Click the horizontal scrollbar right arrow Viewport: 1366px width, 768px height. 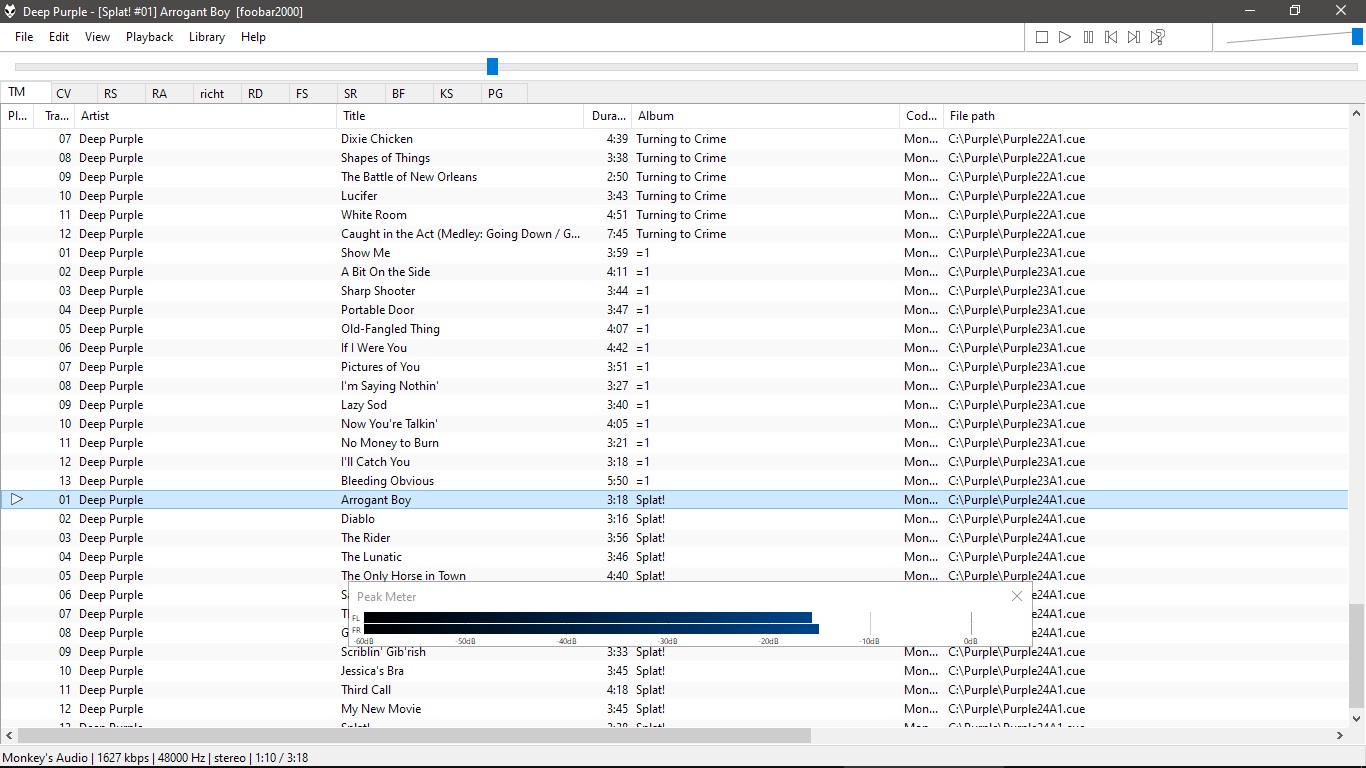click(x=1340, y=735)
